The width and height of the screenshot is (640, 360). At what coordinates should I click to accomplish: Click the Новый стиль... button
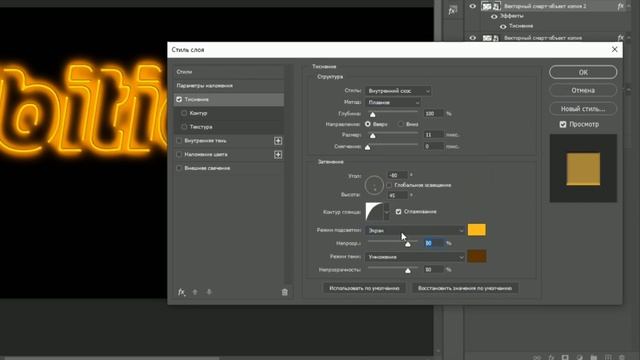(583, 109)
